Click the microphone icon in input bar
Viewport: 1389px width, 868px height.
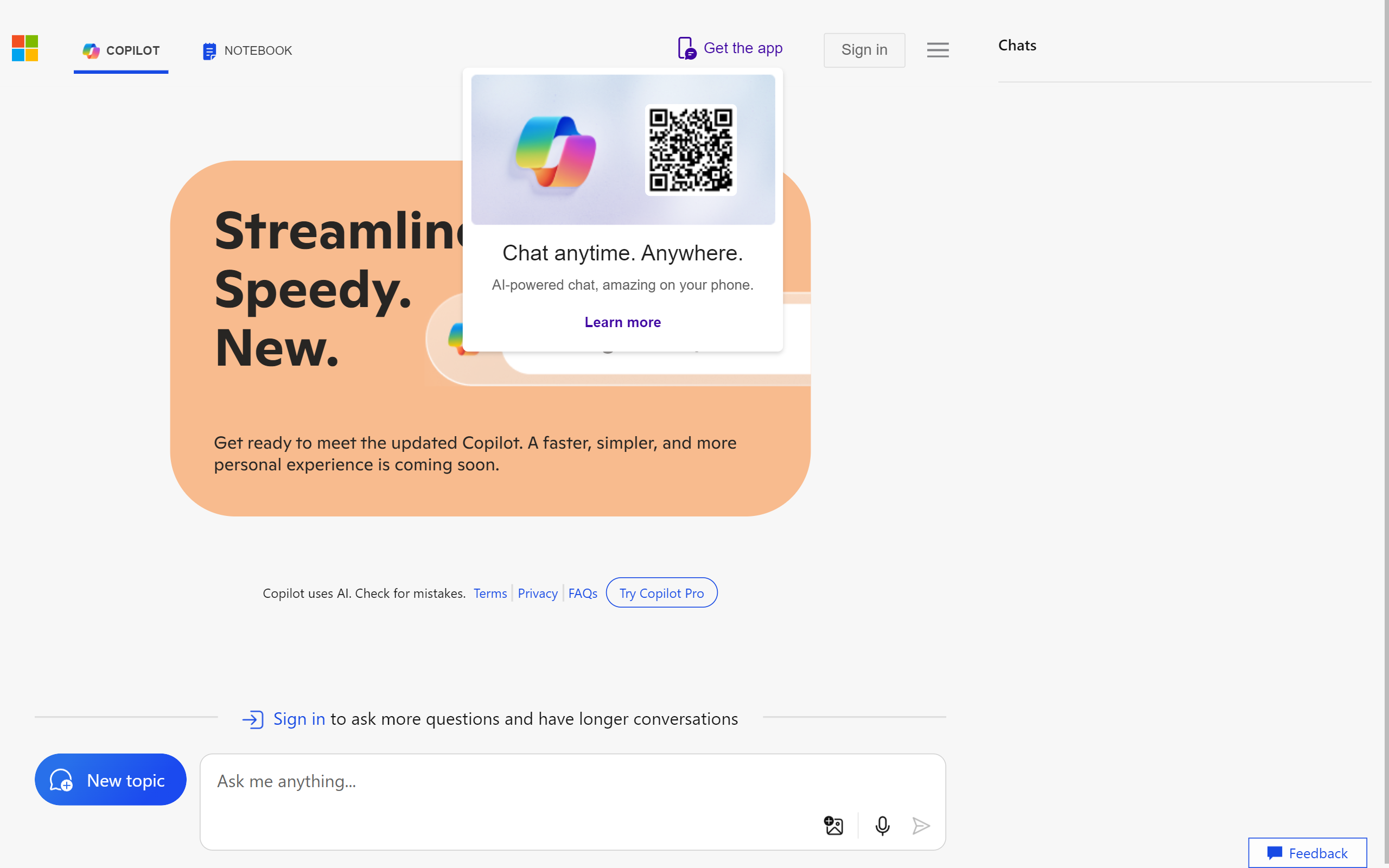tap(882, 824)
